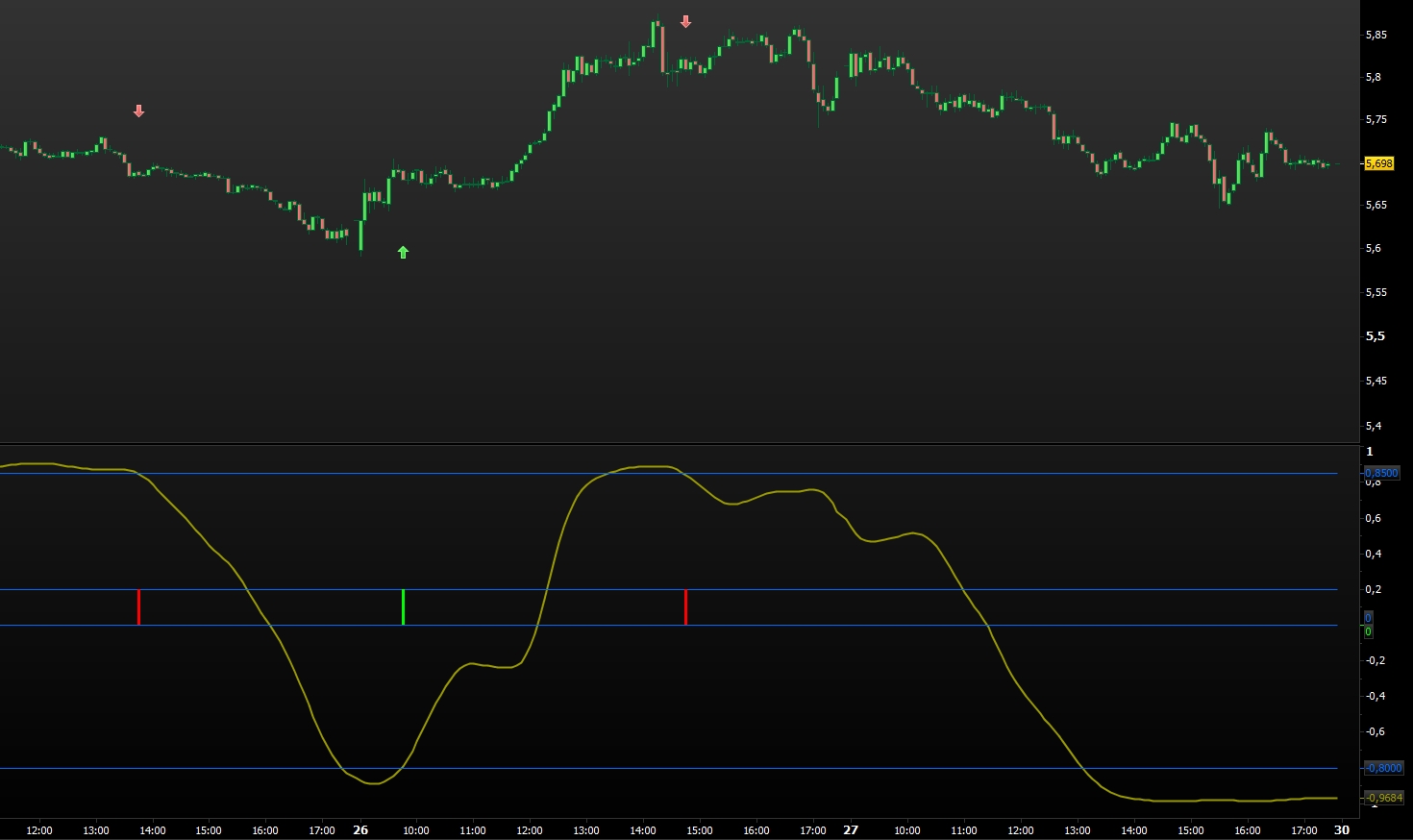Click the -0,2 indicator scale label
Image resolution: width=1413 pixels, height=840 pixels.
pos(1376,660)
